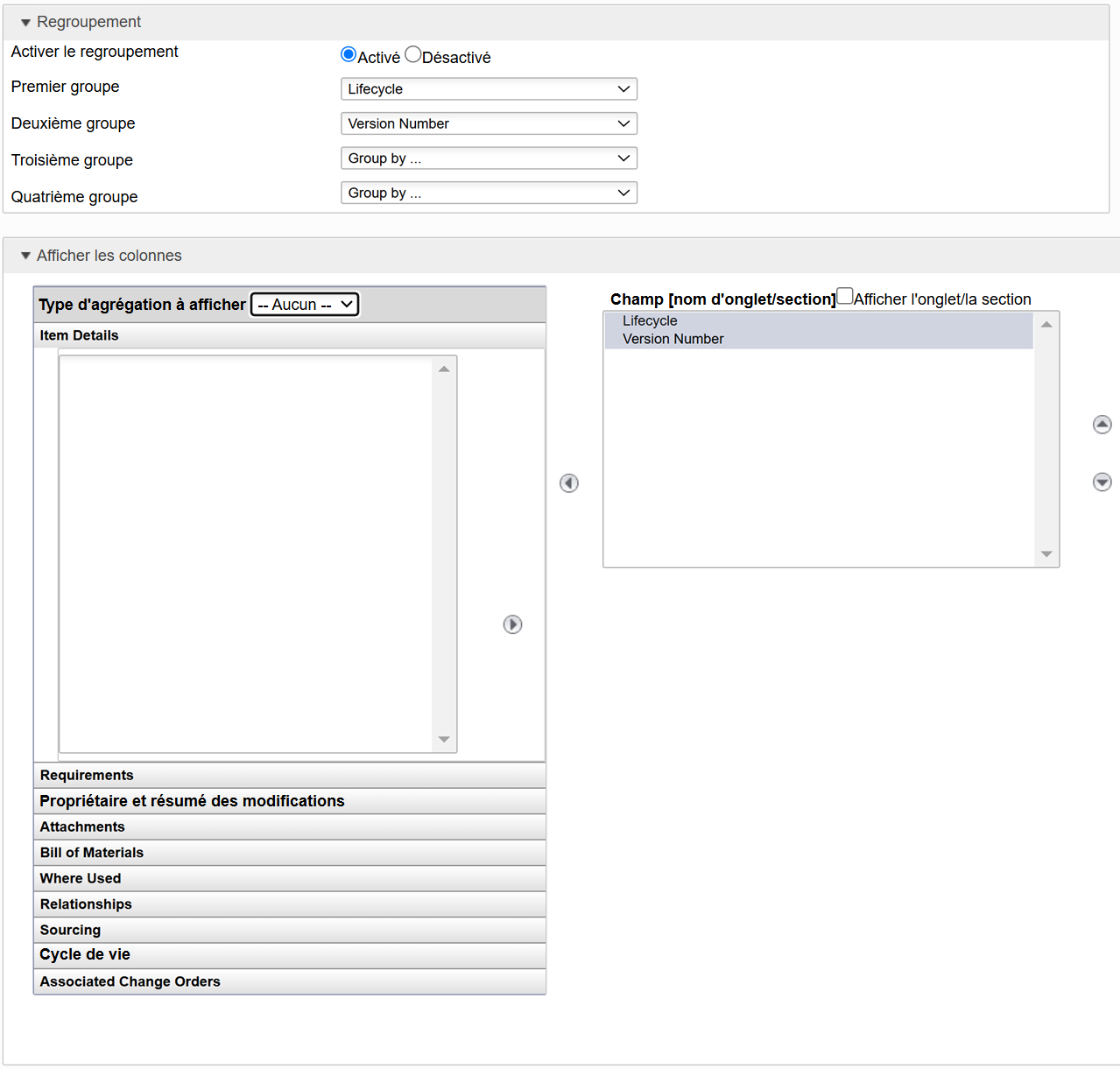This screenshot has width=1120, height=1069.
Task: Select Lifecycle in the selected fields list
Action: coord(819,321)
